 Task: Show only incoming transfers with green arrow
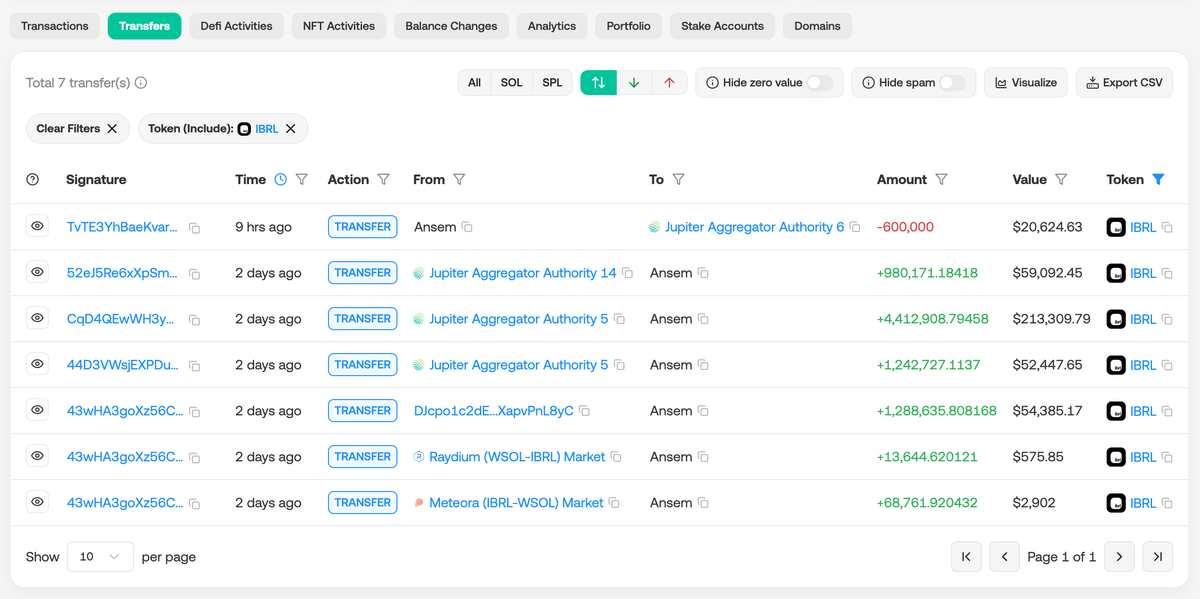[x=634, y=83]
